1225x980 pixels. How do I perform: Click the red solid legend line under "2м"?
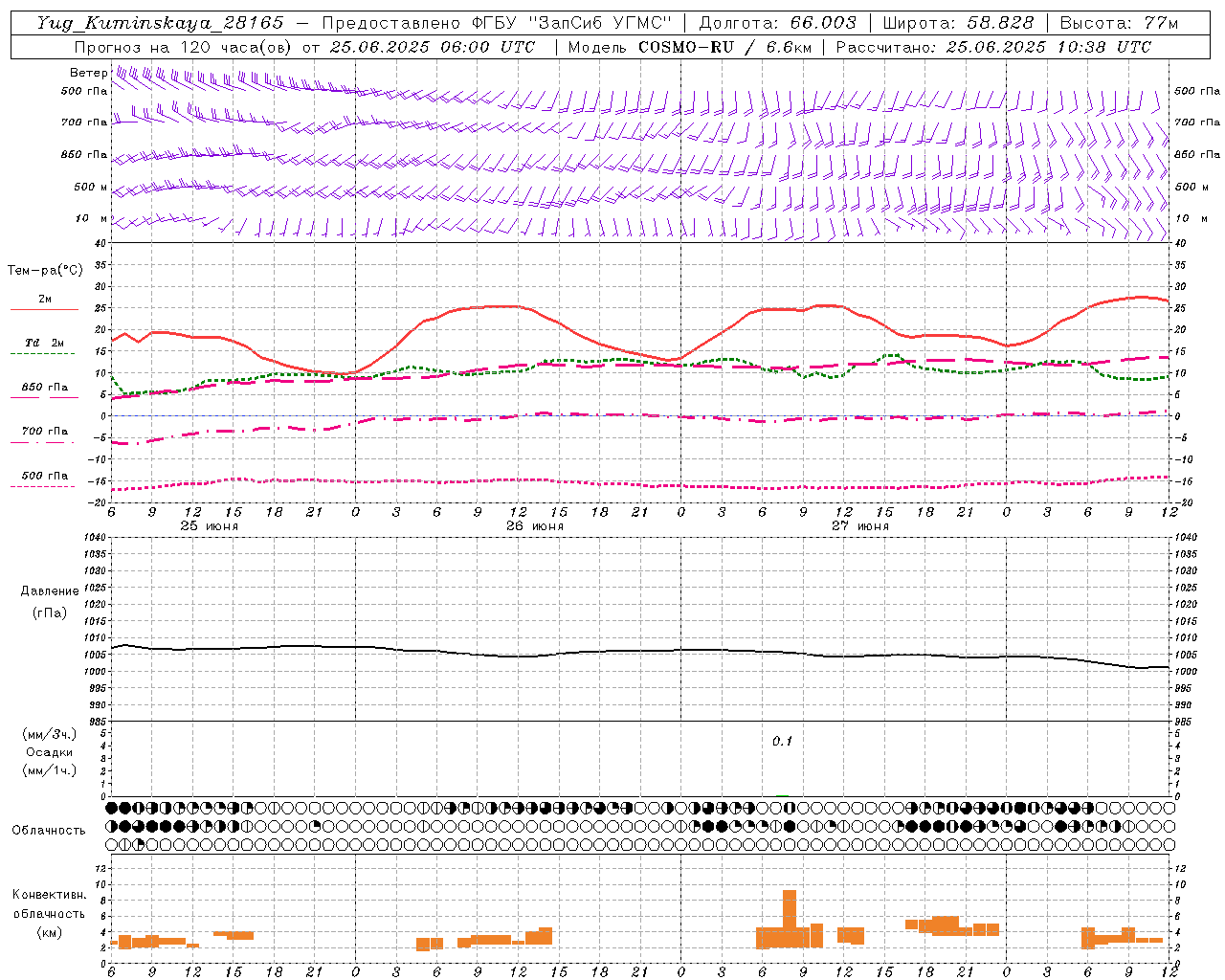44,310
